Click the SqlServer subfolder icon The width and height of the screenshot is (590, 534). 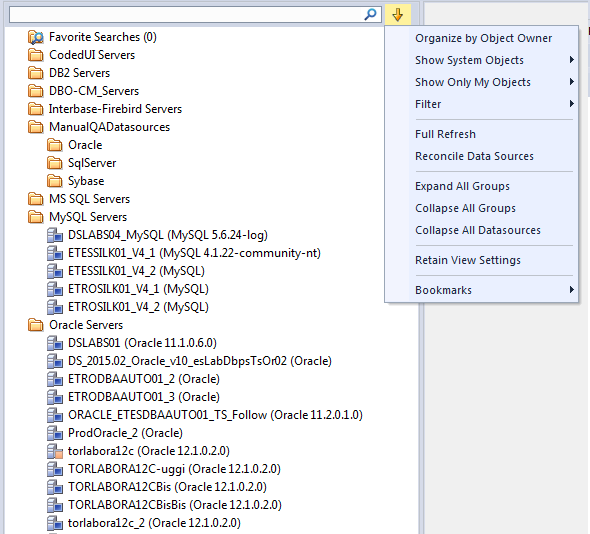tap(55, 163)
